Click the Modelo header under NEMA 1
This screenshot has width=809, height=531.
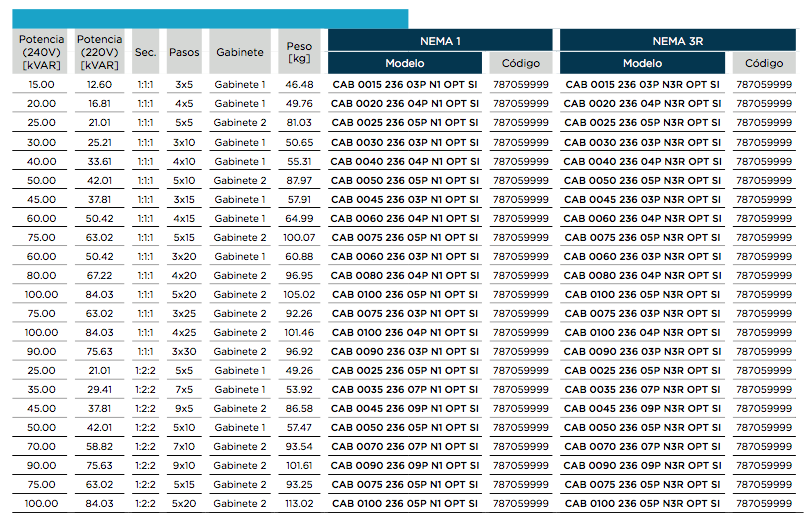(405, 63)
